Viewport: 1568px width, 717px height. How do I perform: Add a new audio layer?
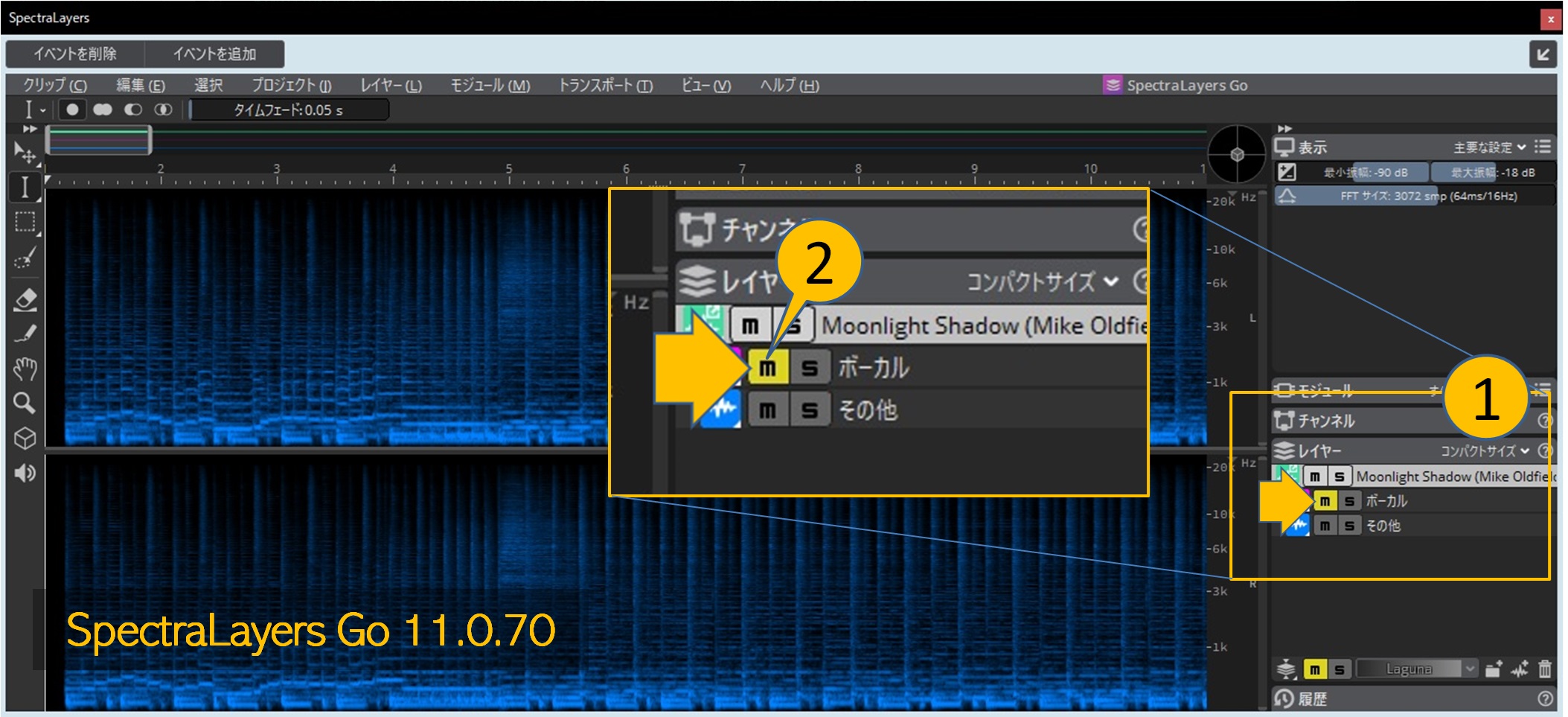tap(1520, 669)
